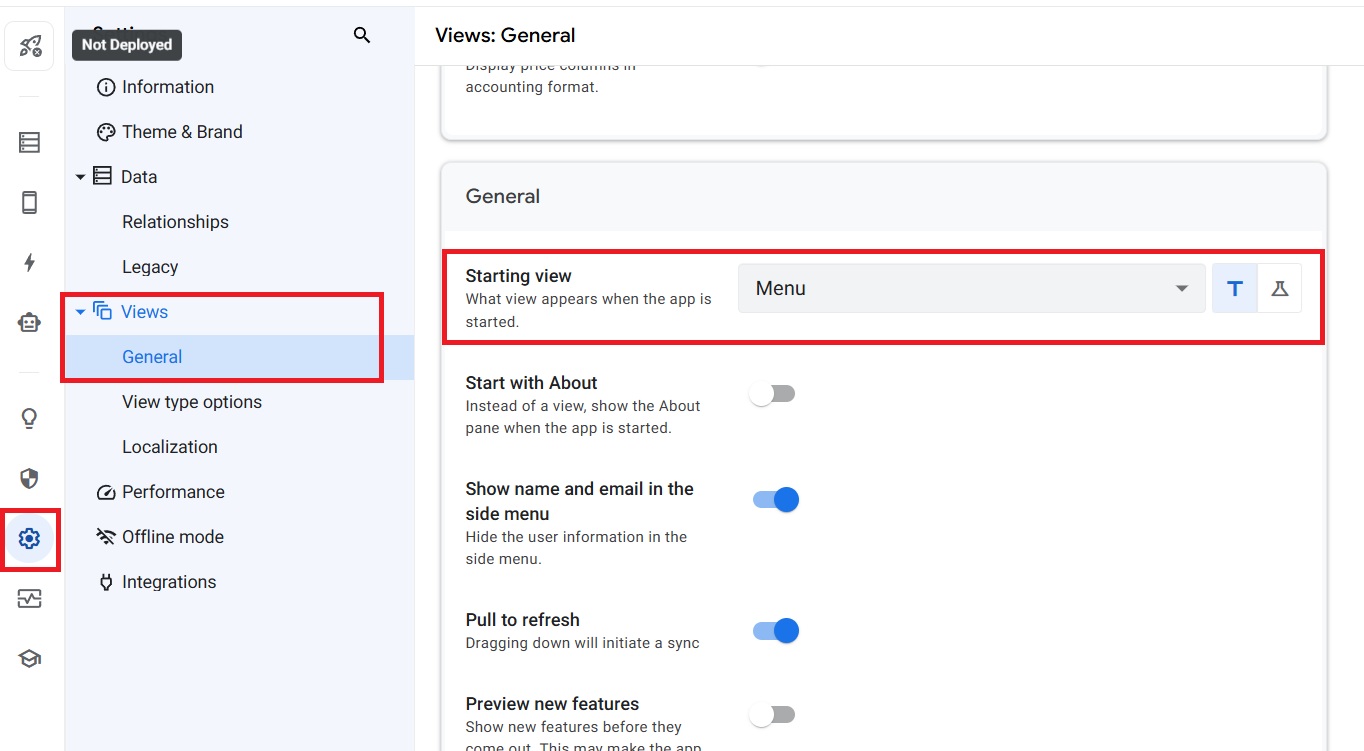1364x751 pixels.
Task: Toggle the Preview new features switch
Action: coord(773,715)
